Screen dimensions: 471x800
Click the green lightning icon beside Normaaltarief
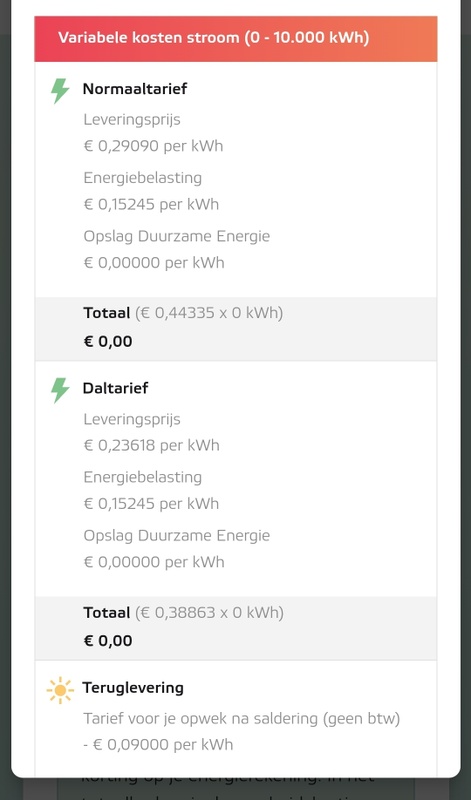tap(60, 91)
